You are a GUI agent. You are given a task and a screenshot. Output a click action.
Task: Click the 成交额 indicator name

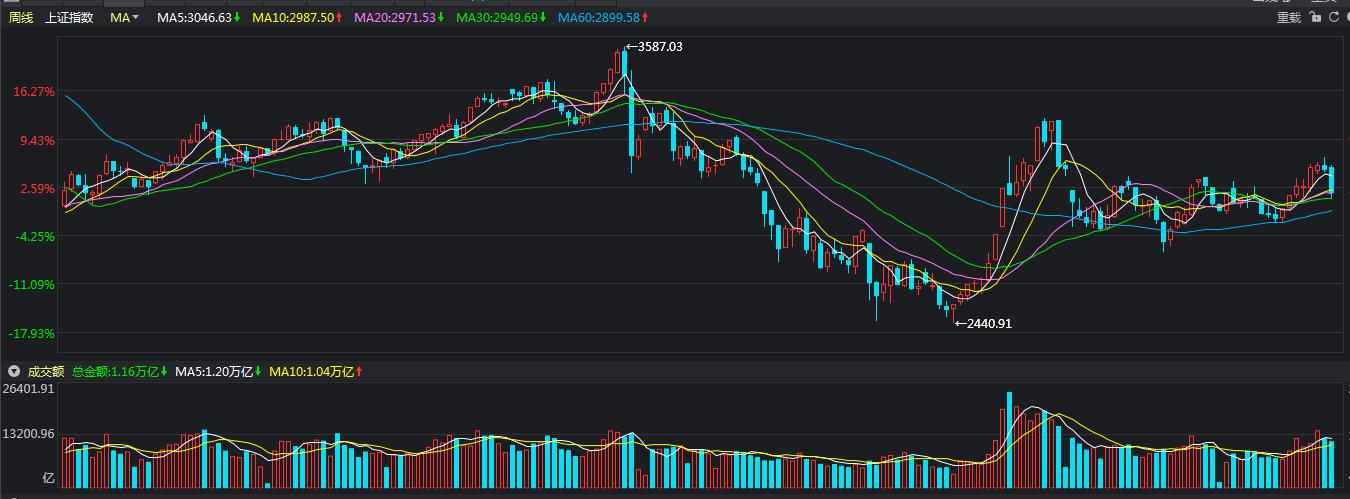pos(45,372)
